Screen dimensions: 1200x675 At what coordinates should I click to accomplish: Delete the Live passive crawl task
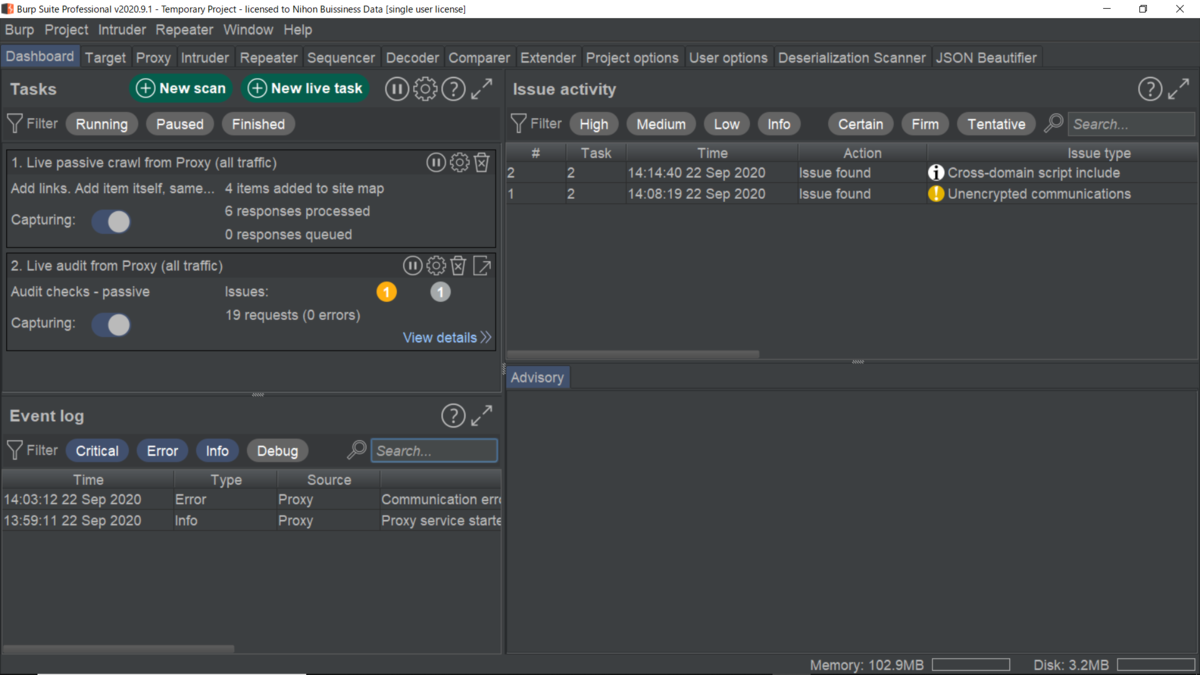click(x=481, y=162)
